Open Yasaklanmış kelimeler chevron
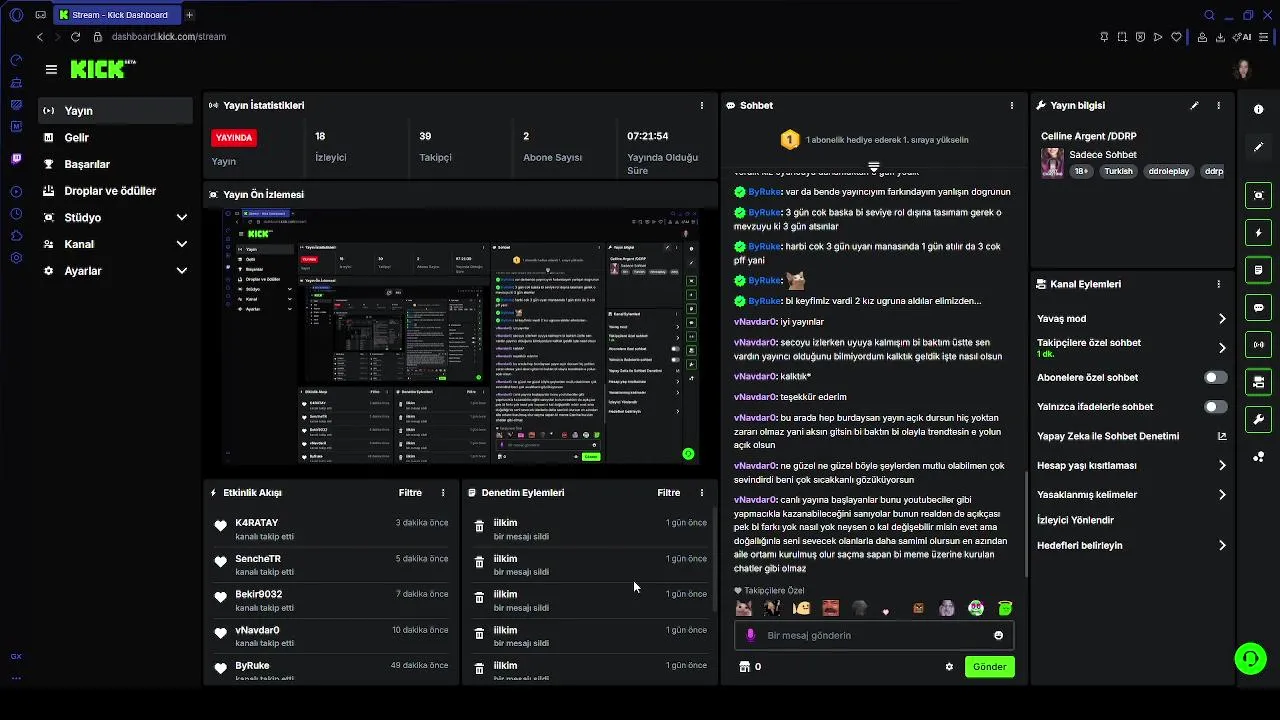The height and width of the screenshot is (720, 1280). point(1222,495)
